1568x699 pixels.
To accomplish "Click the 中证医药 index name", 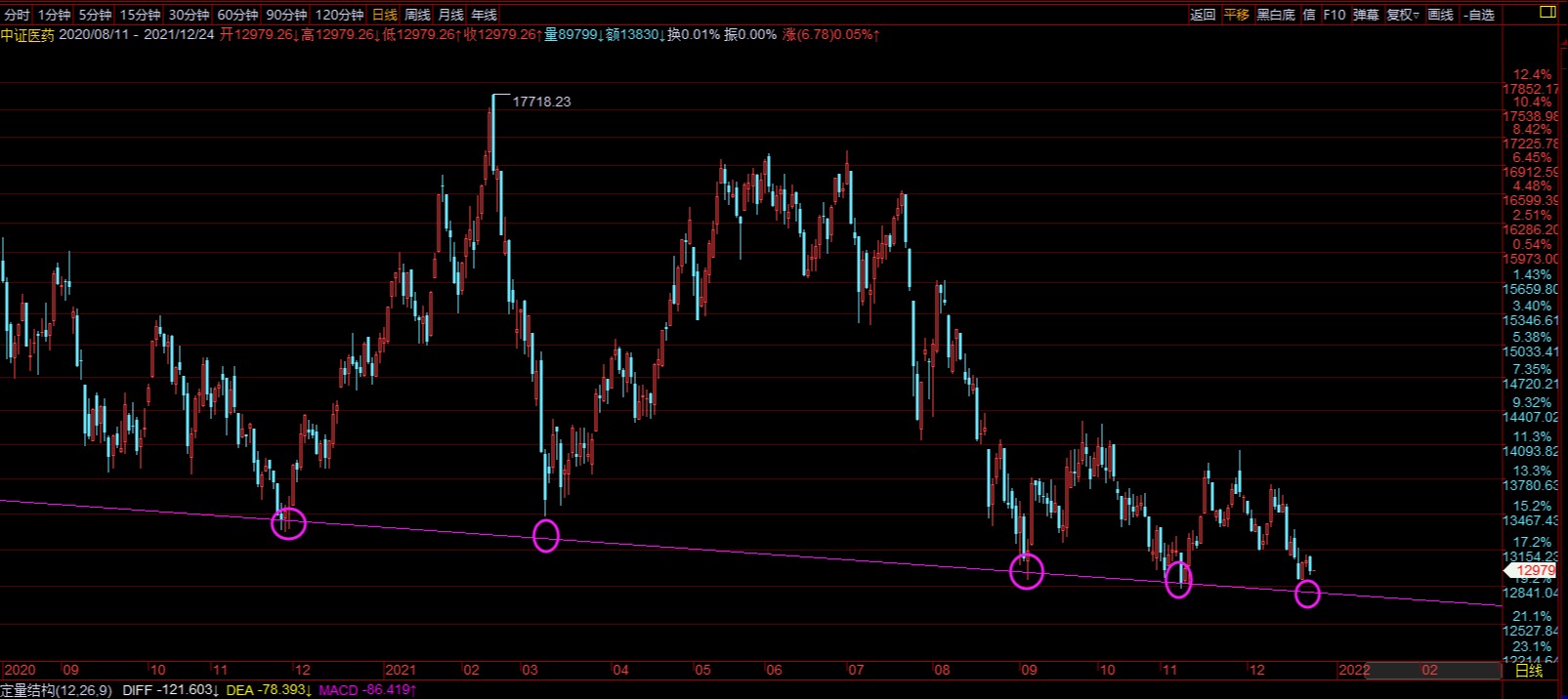I will 27,35.
